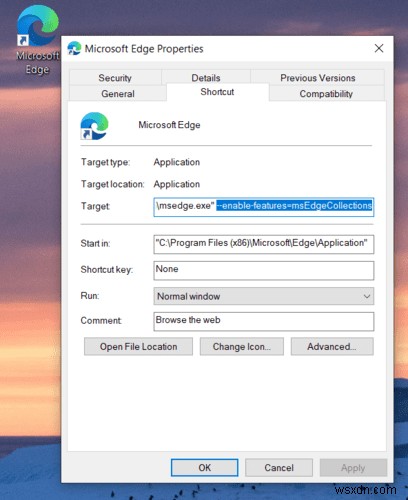
Task: Click the Open File Location button
Action: click(138, 347)
